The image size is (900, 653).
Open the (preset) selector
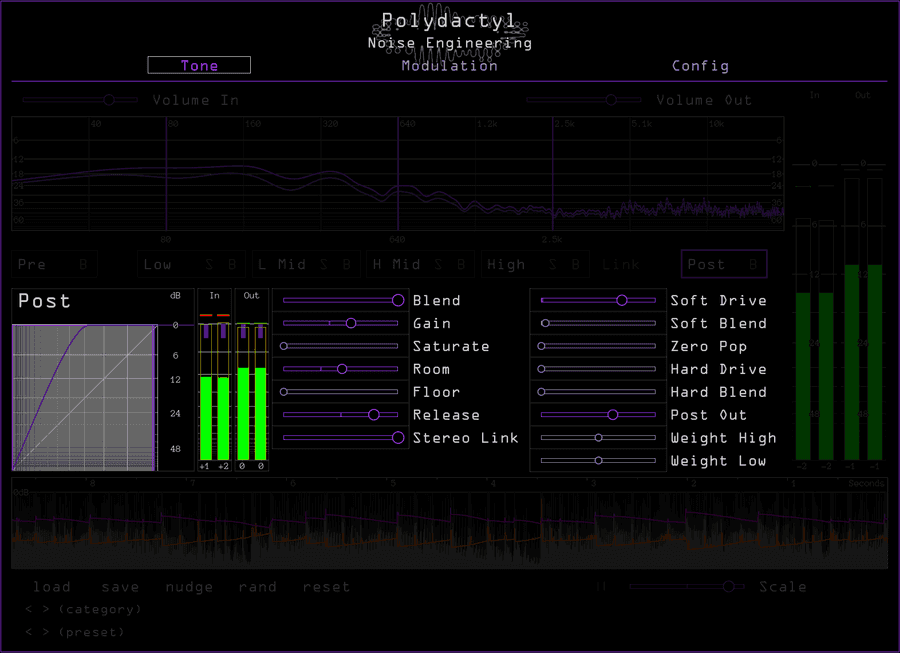[x=91, y=632]
